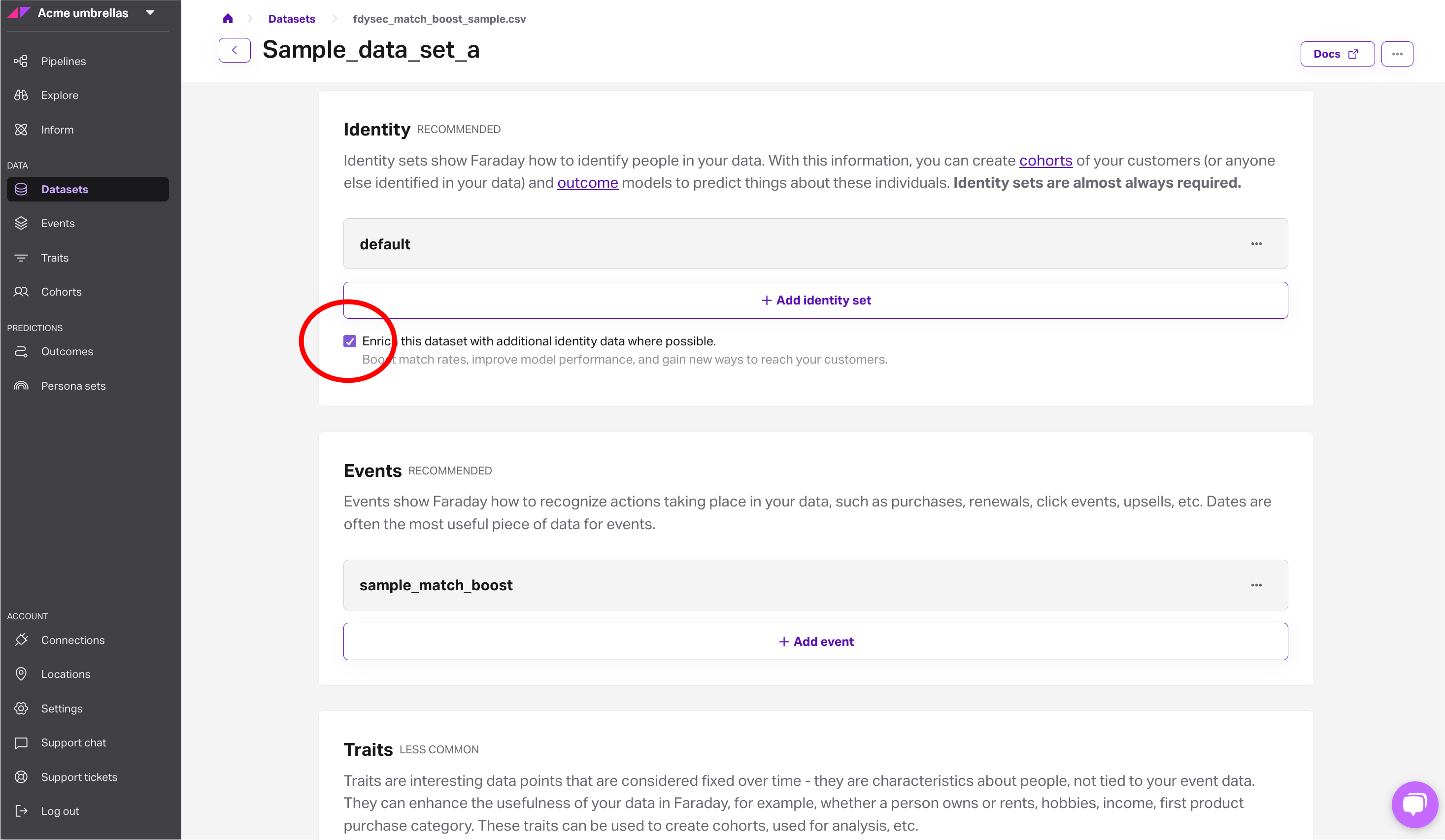Click the Settings gear icon
1445x840 pixels.
click(21, 708)
